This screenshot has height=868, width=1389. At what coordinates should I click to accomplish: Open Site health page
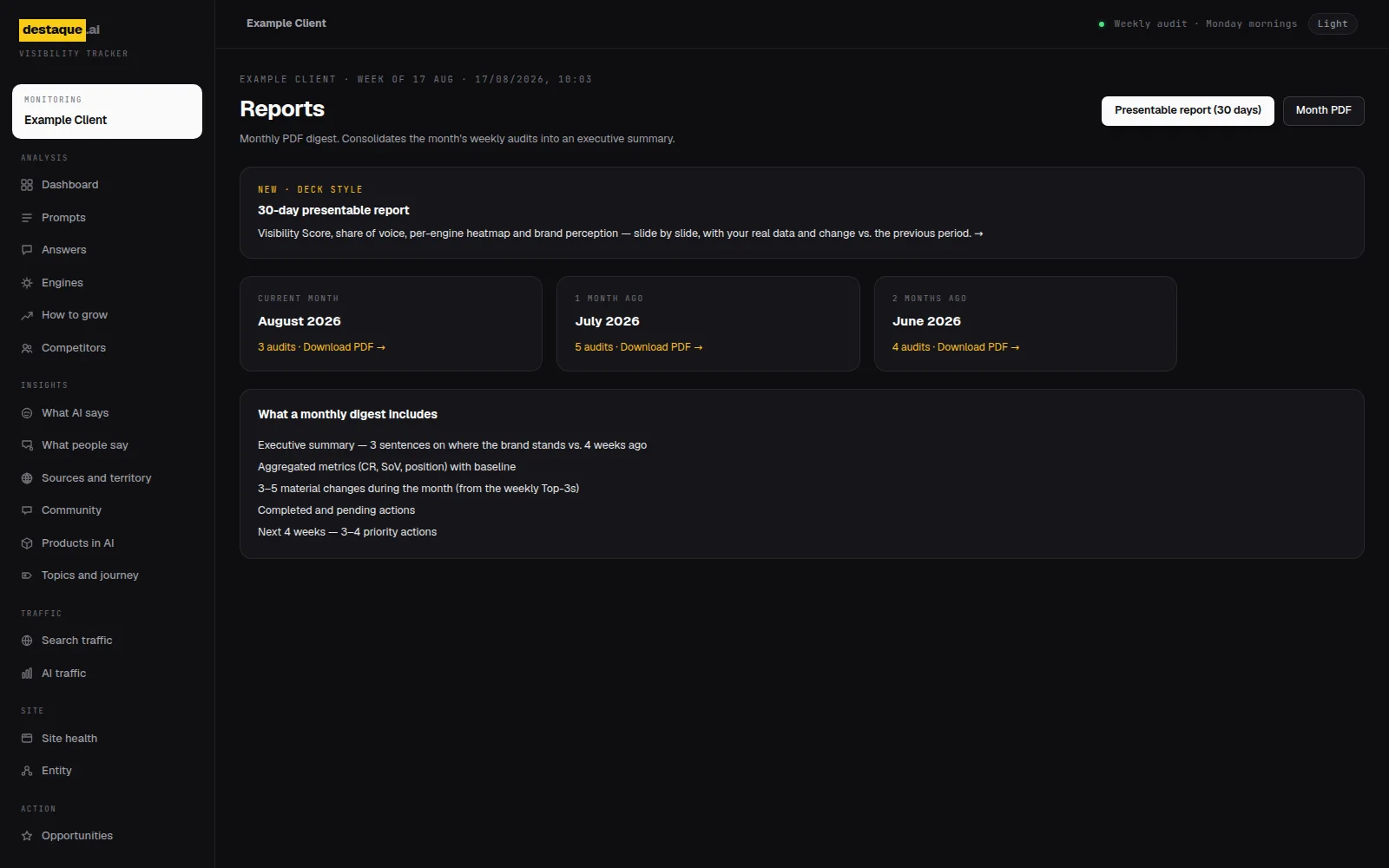(x=107, y=739)
